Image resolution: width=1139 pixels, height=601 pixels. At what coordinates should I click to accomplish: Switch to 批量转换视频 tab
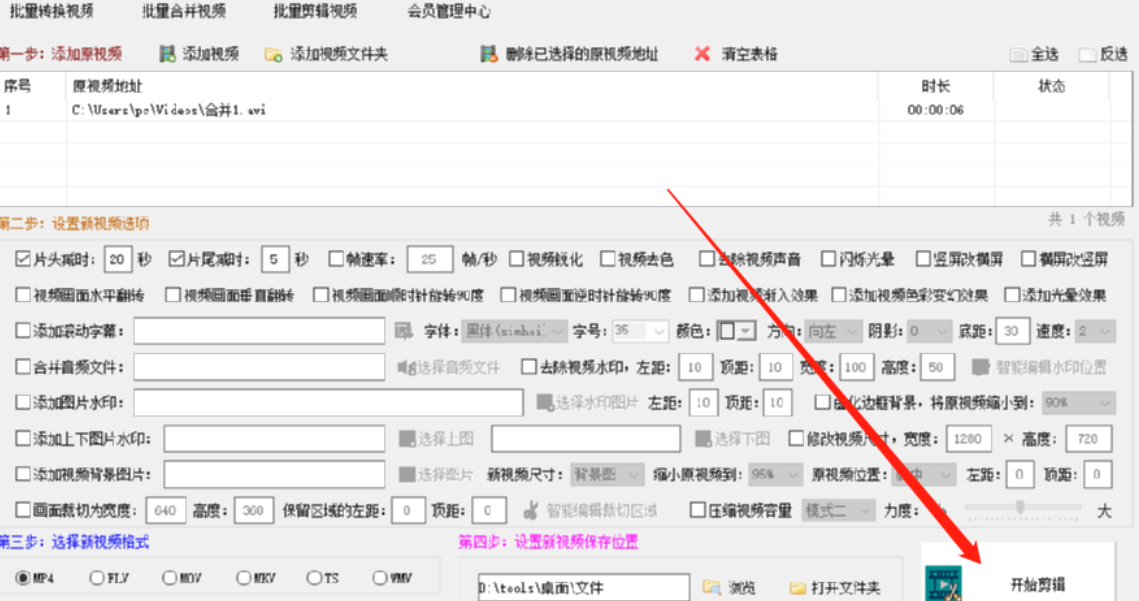[51, 11]
